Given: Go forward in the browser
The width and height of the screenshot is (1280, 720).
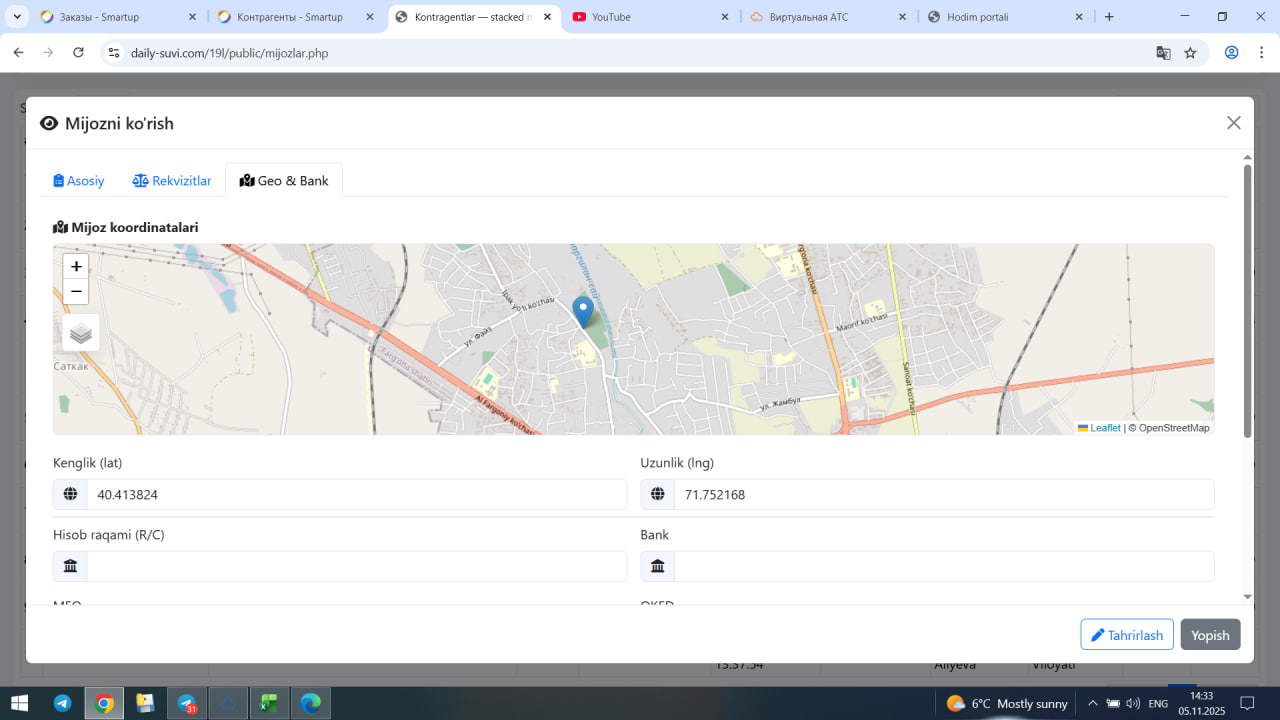Looking at the screenshot, I should [x=48, y=53].
